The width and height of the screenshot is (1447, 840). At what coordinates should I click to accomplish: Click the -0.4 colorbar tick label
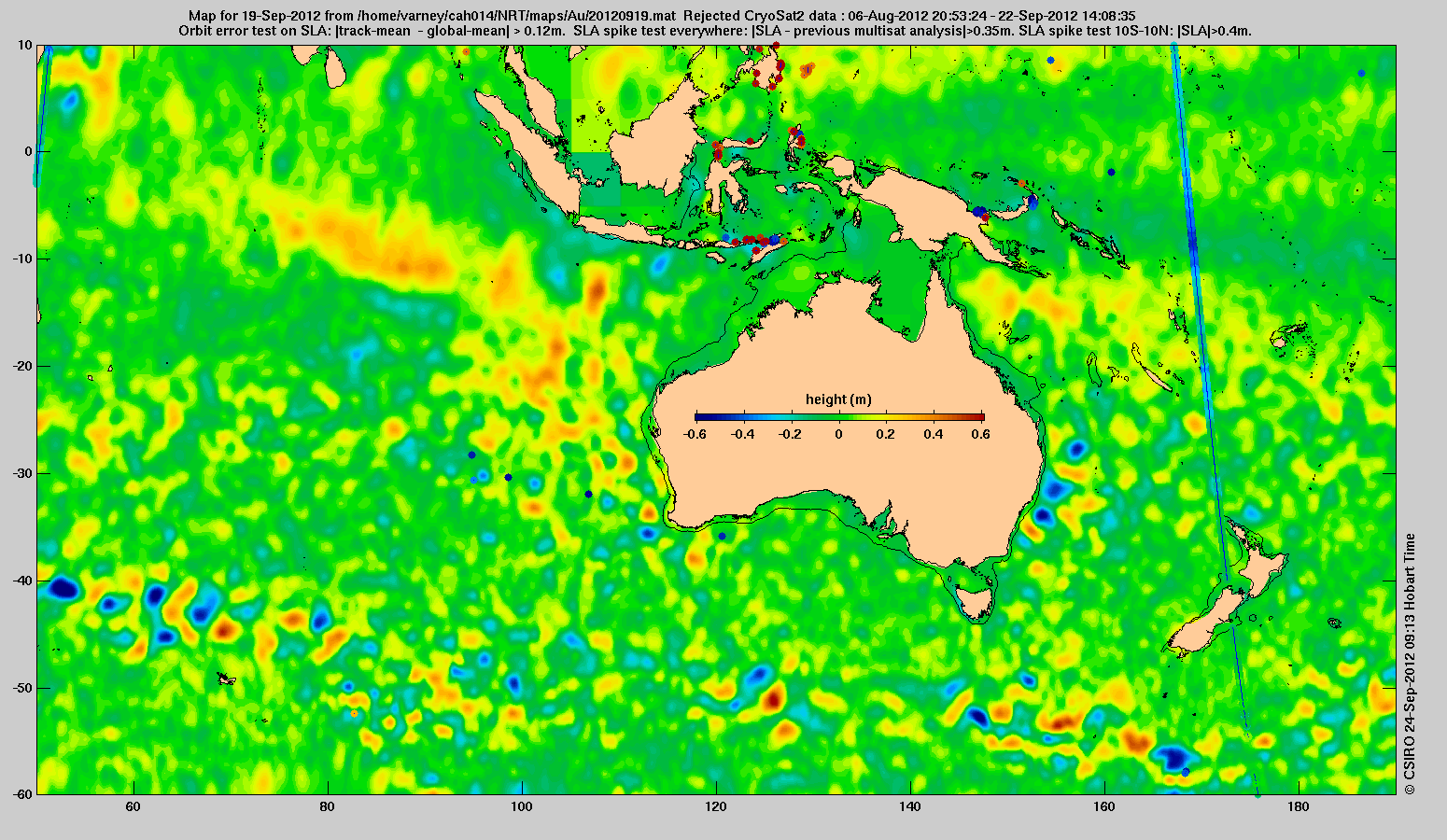(742, 434)
